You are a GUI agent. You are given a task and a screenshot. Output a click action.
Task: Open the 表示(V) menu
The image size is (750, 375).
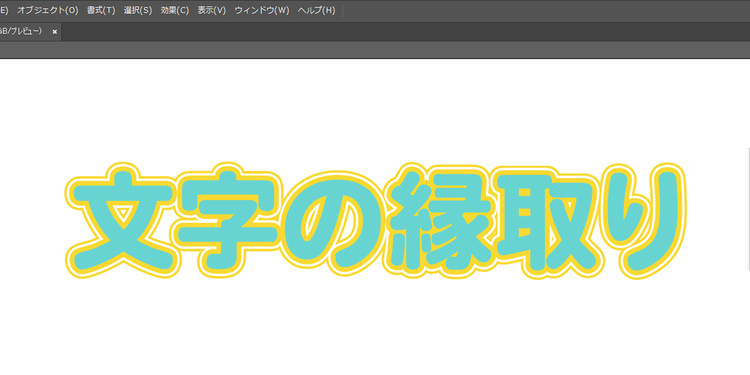tap(211, 11)
